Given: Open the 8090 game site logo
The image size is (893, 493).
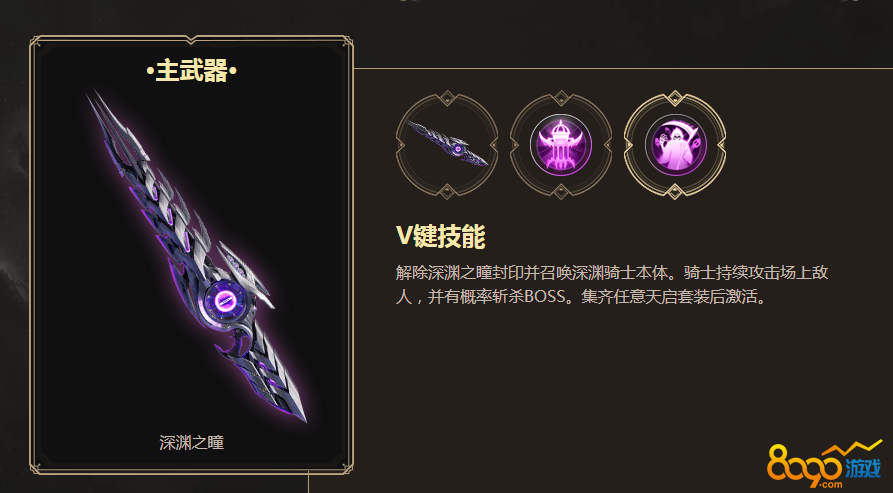Looking at the screenshot, I should [824, 463].
